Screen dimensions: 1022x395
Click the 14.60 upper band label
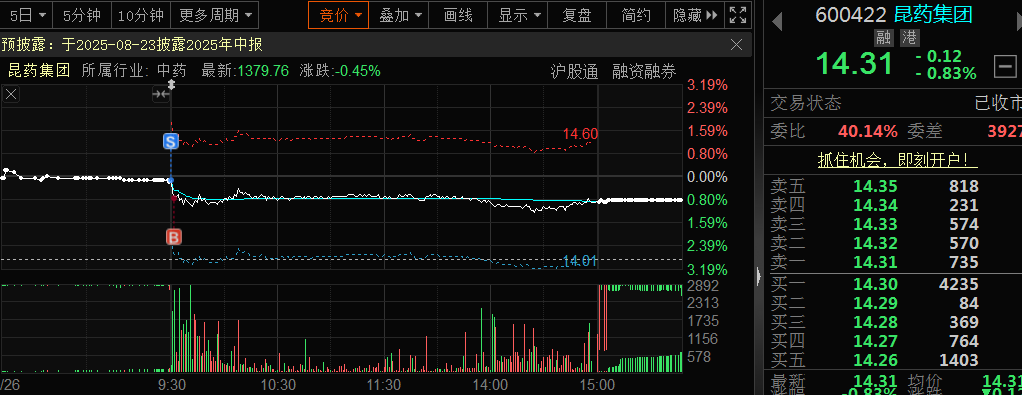pos(580,134)
